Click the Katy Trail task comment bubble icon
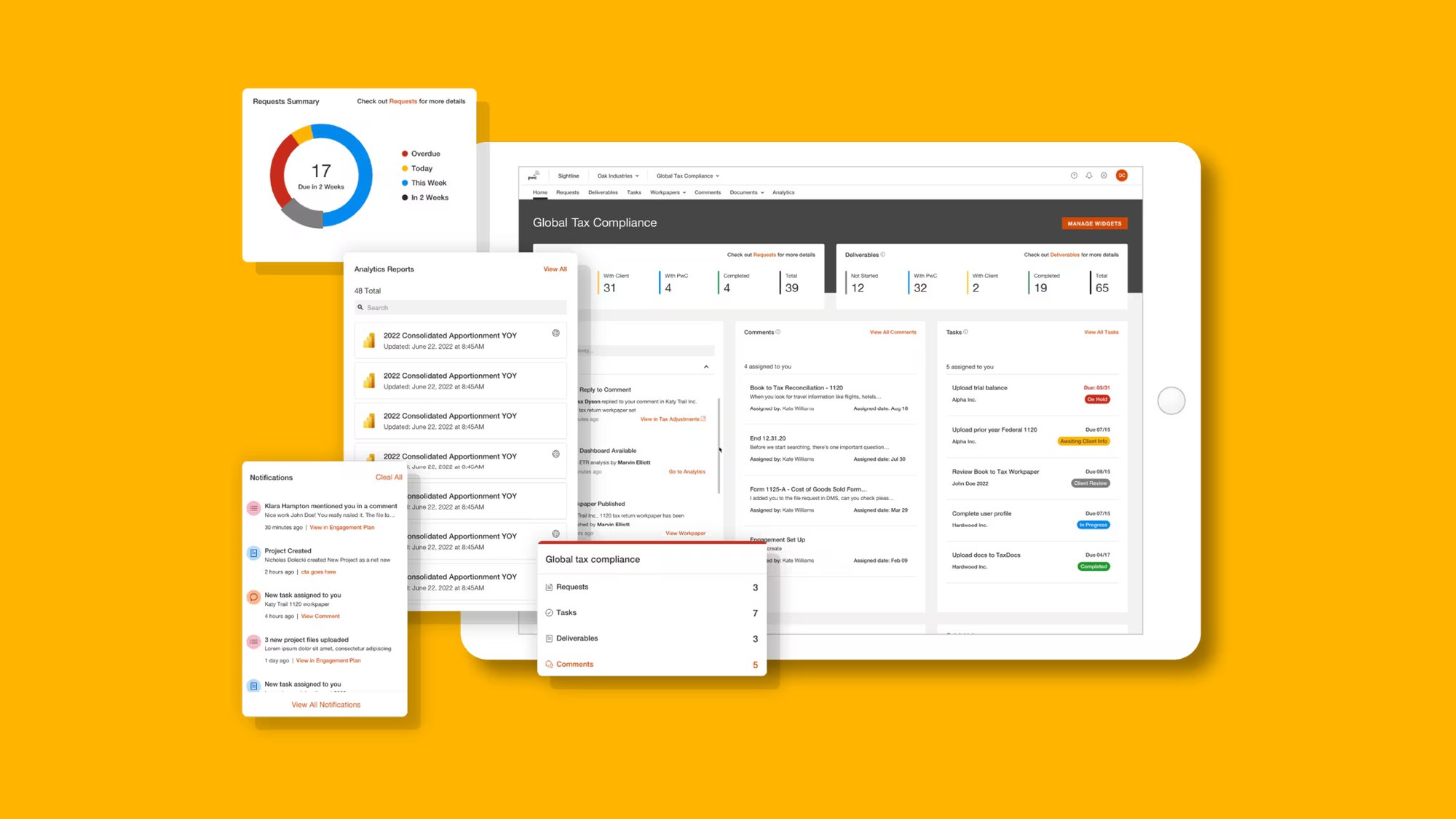 coord(253,598)
